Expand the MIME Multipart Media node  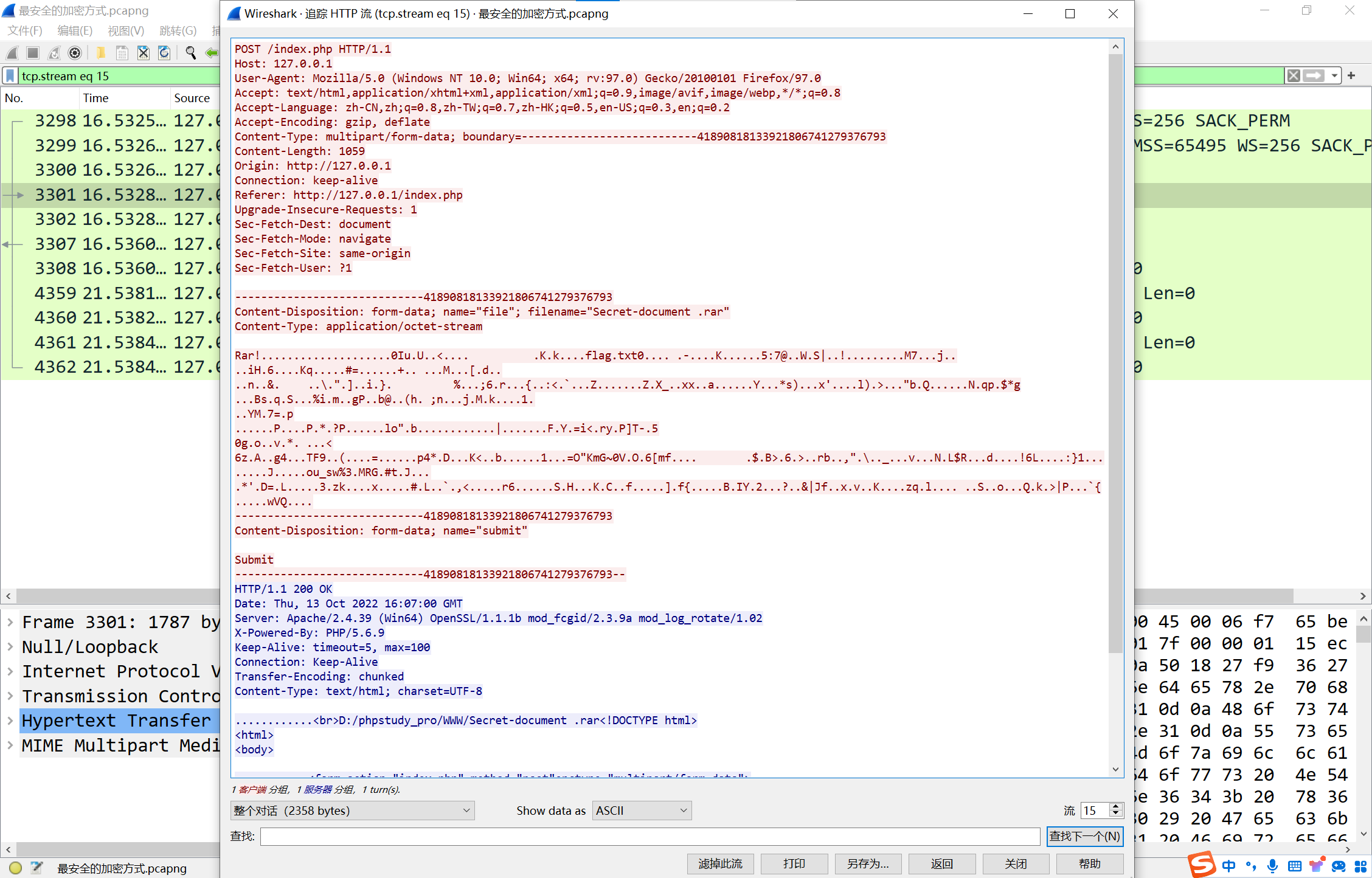[x=10, y=745]
